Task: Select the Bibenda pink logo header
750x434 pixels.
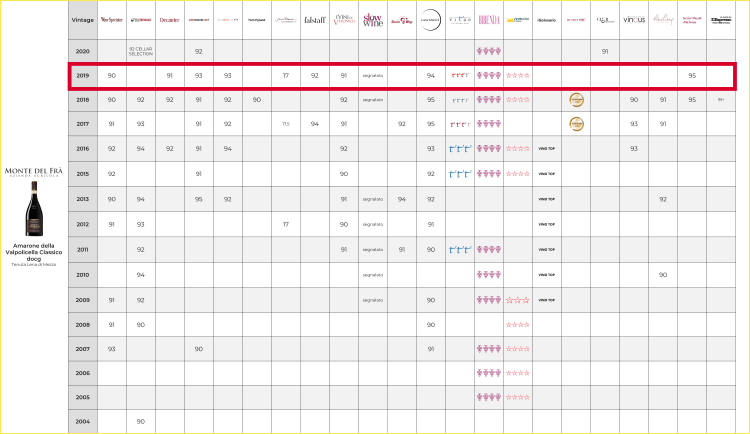Action: point(489,20)
